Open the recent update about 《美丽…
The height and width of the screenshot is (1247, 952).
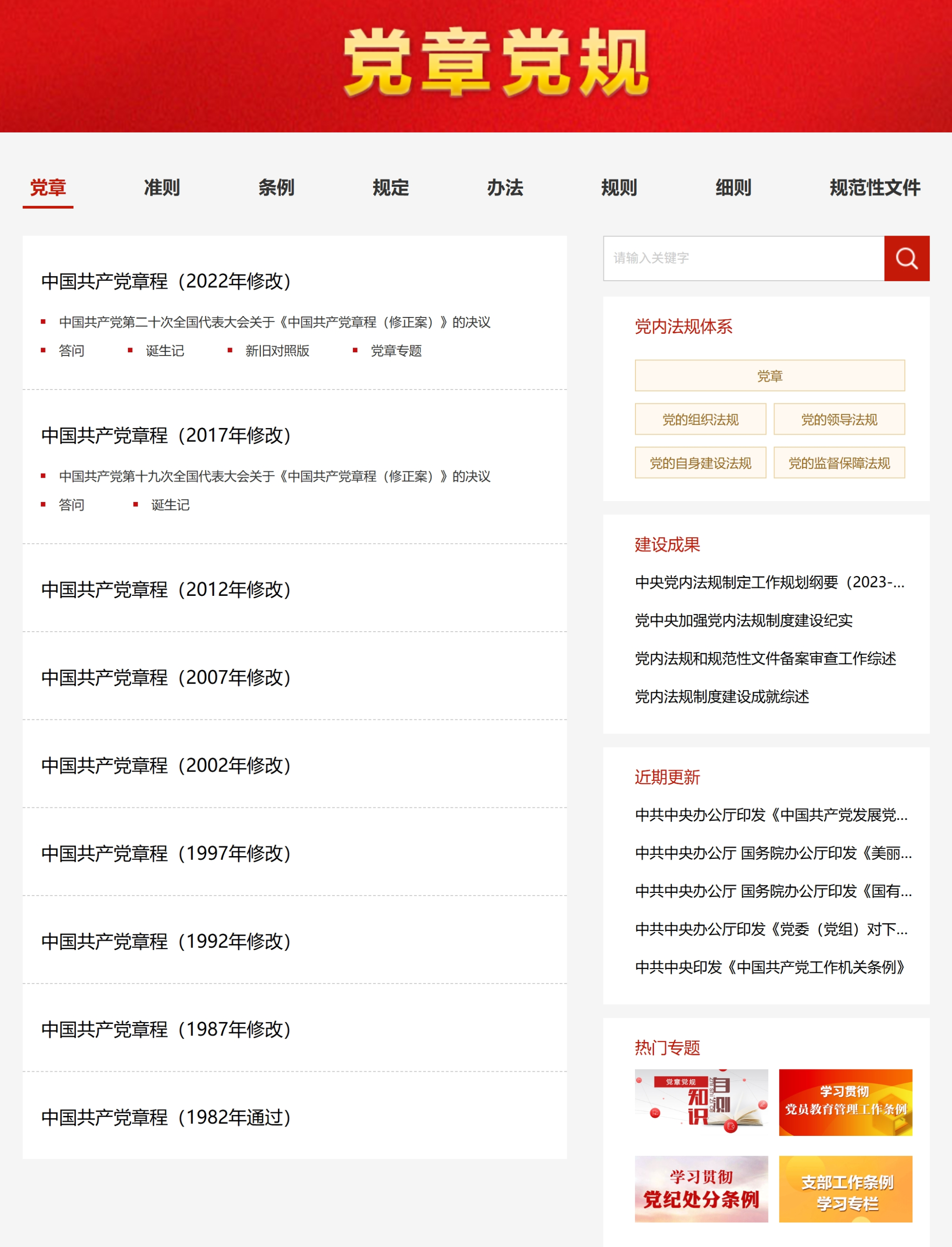[773, 853]
